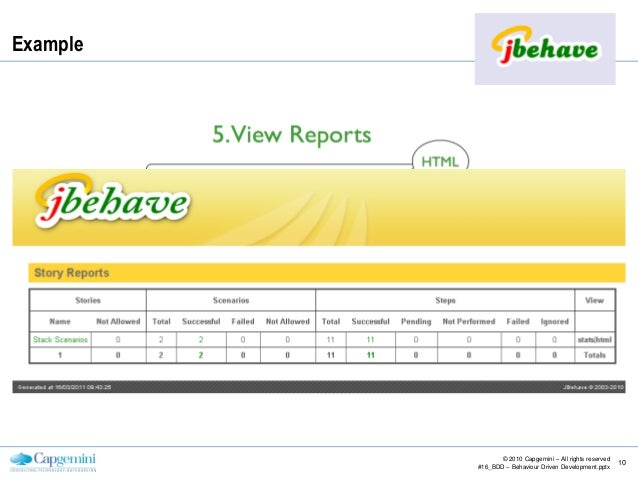Screen dimensions: 638x479
Task: Click green successful steps 11 in Totals row
Action: tap(370, 355)
